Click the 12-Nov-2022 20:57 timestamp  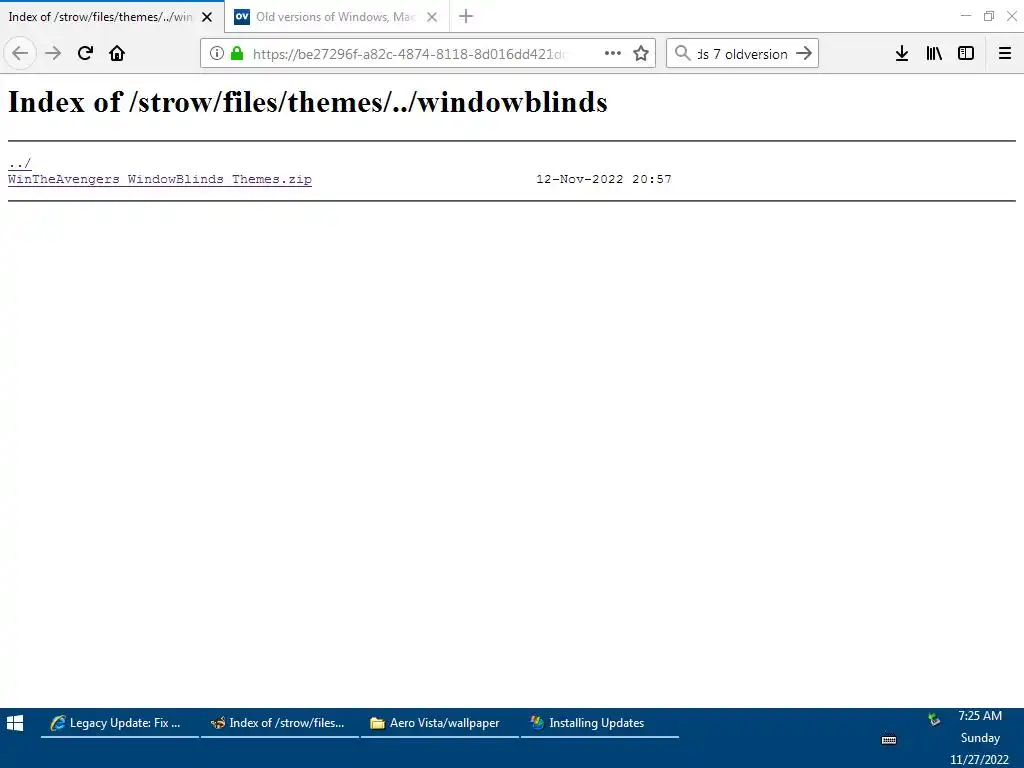[603, 179]
